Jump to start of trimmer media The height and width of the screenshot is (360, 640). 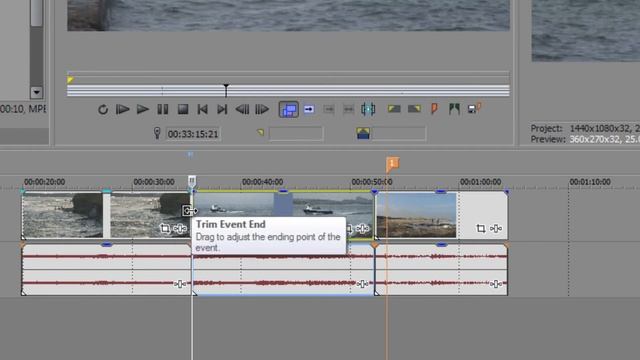202,109
